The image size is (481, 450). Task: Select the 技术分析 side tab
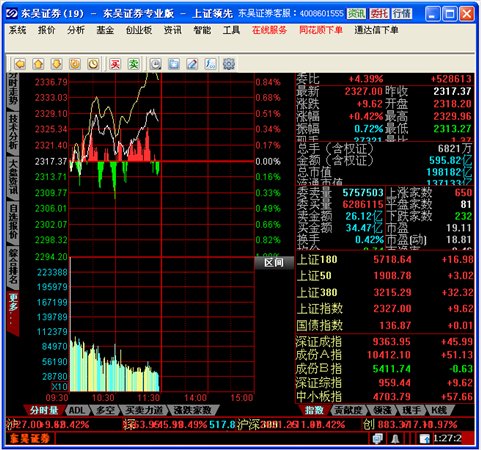[13, 132]
